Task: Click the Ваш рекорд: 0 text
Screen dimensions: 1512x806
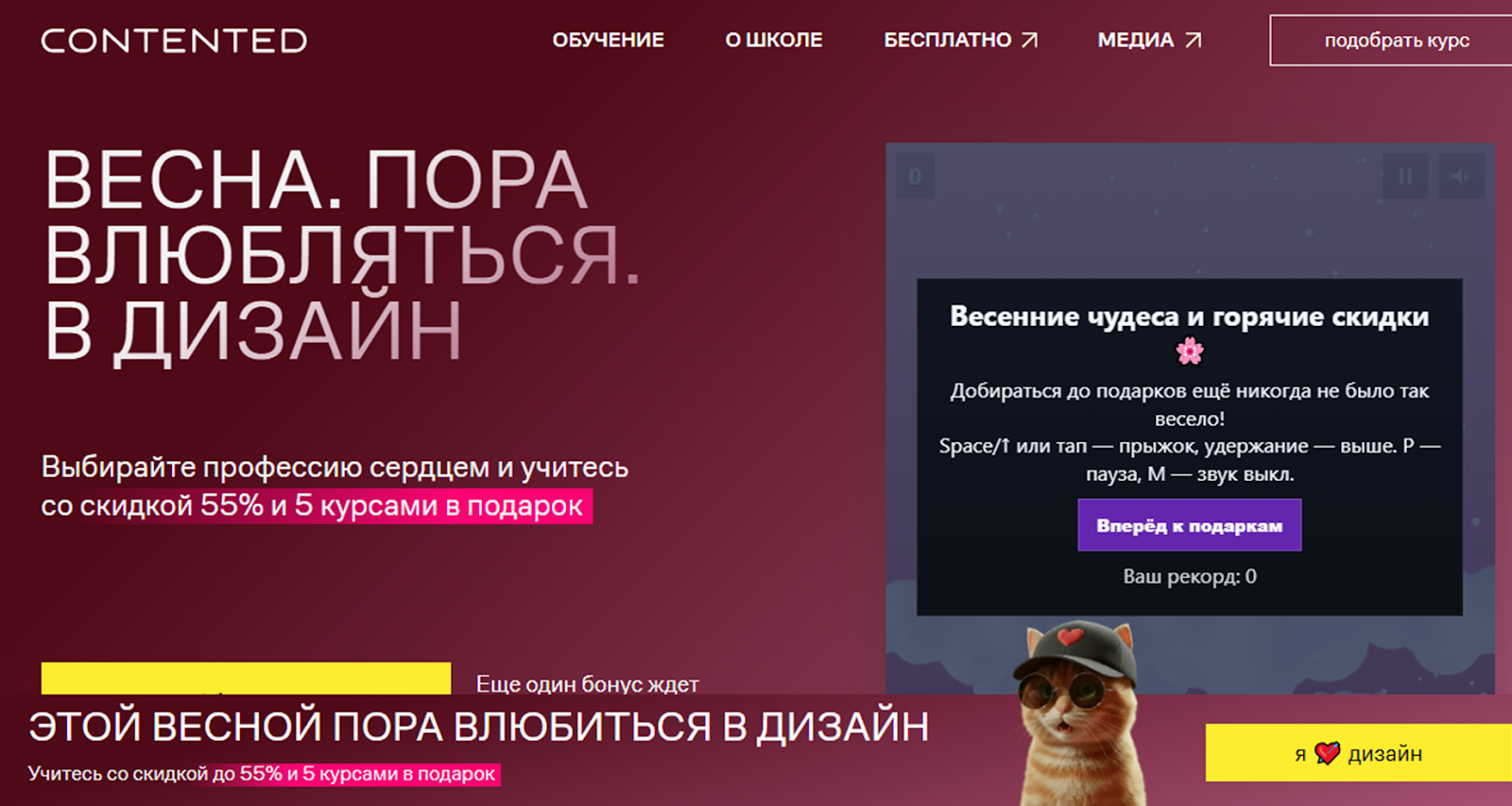Action: click(1190, 576)
